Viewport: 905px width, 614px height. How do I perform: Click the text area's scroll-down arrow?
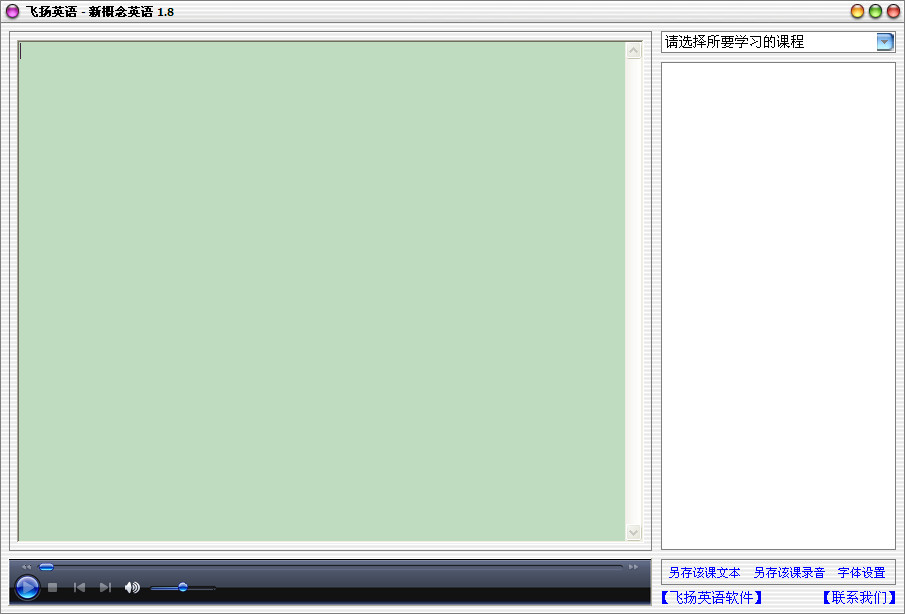[634, 532]
